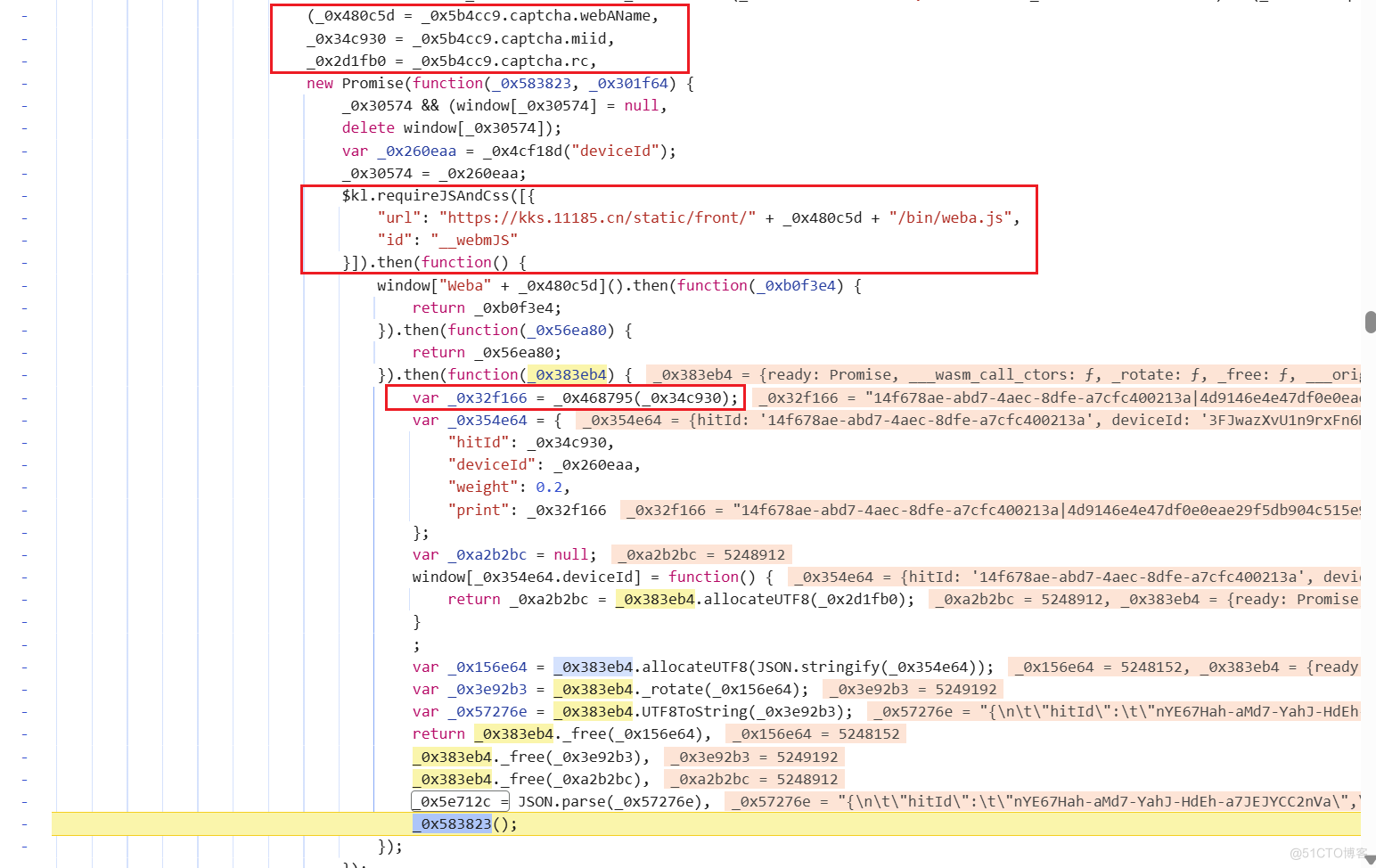Click the '_0x468795' function call

pos(593,398)
